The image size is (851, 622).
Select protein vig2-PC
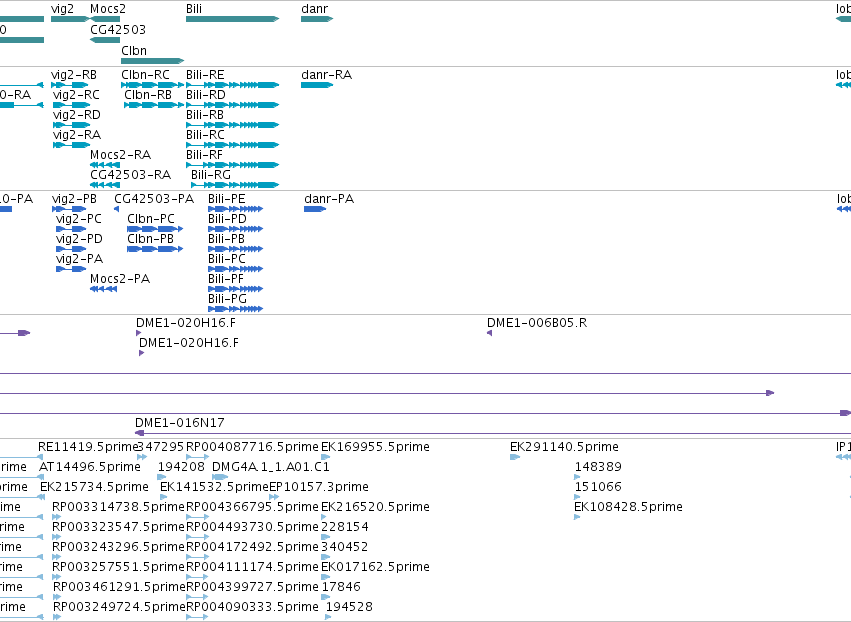pyautogui.click(x=79, y=219)
